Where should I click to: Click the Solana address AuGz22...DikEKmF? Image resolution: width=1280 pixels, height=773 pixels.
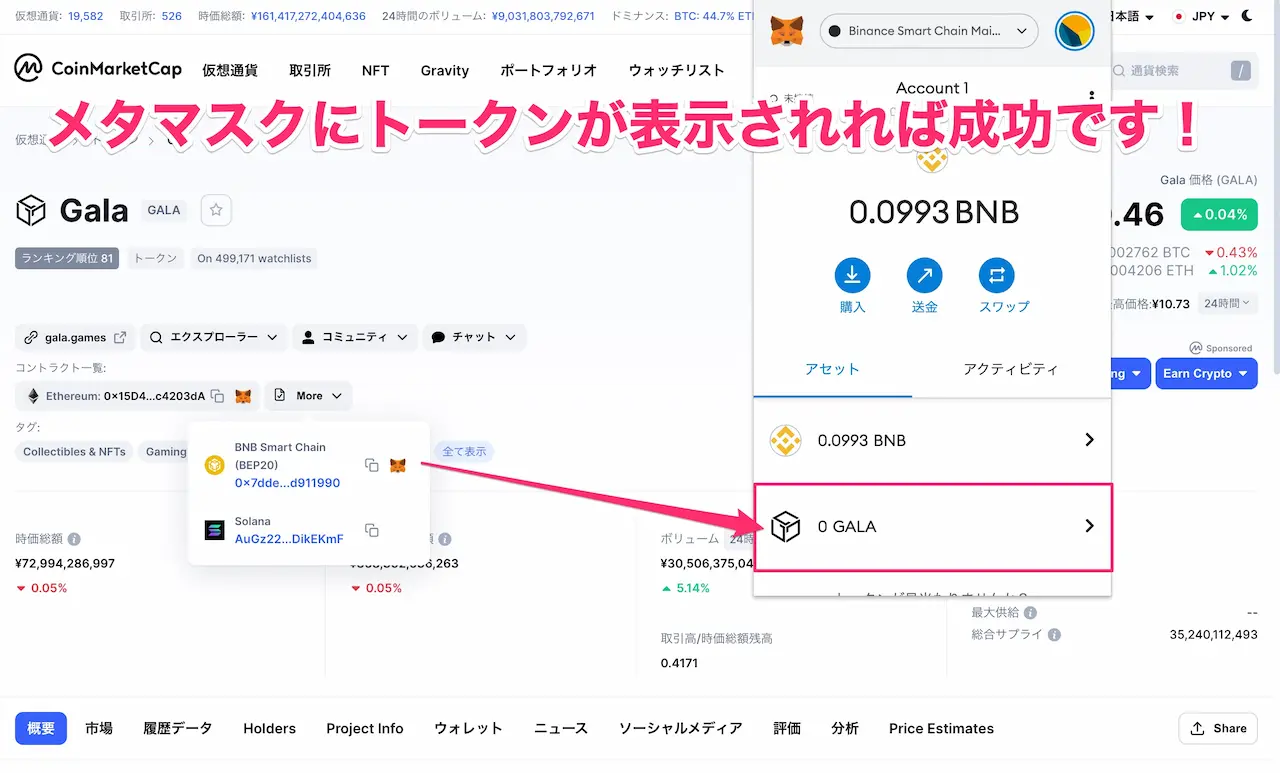tap(289, 539)
